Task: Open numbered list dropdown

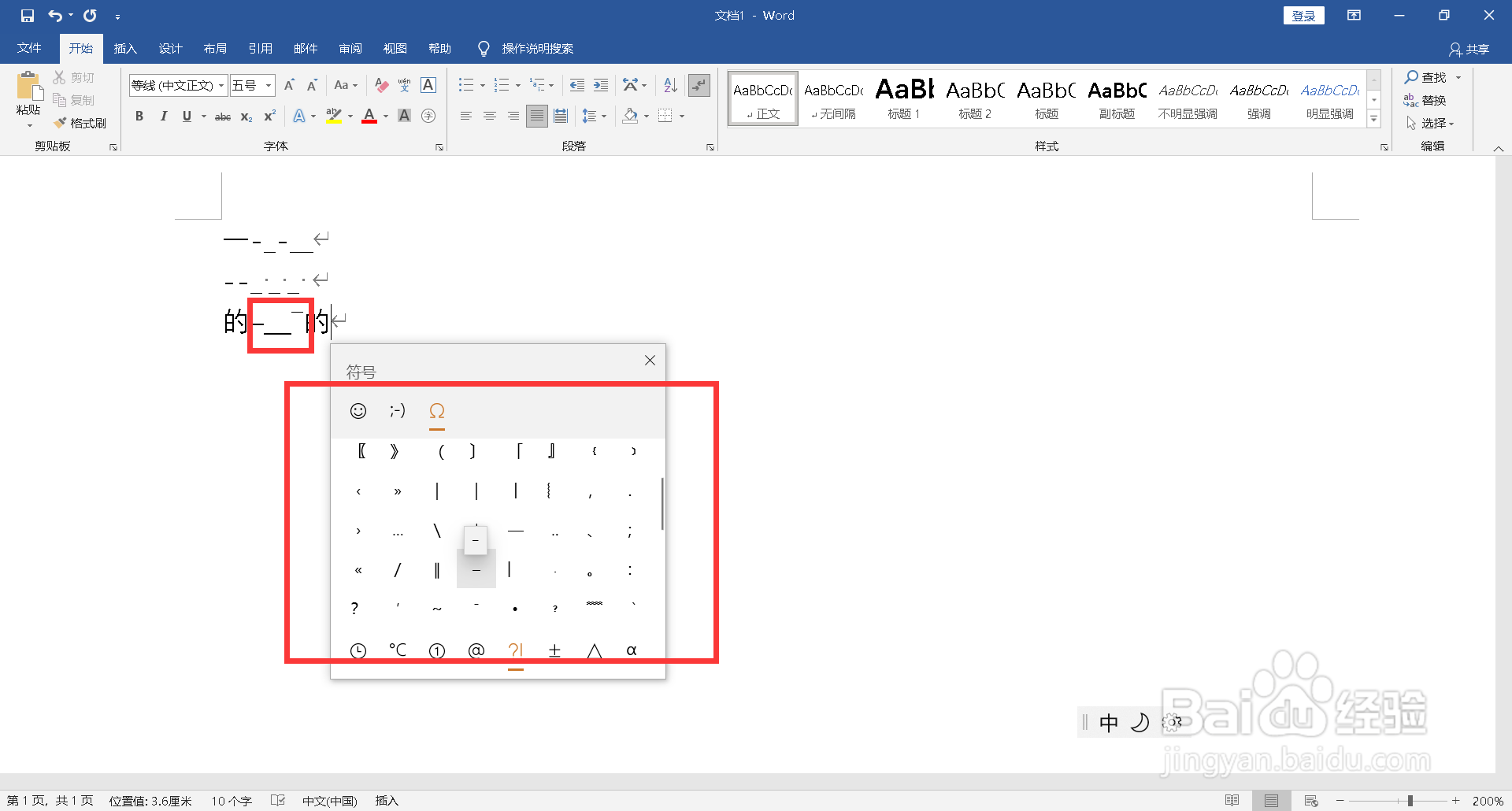Action: click(x=518, y=85)
